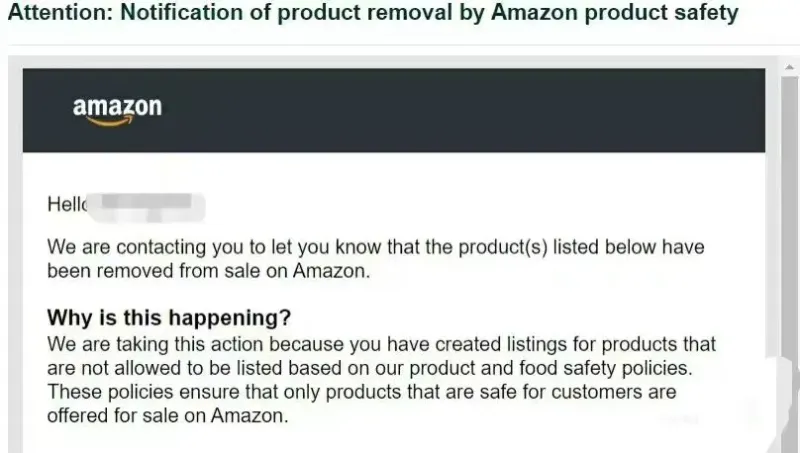This screenshot has width=800, height=453.
Task: Click the Amazon logo in header
Action: click(x=117, y=108)
